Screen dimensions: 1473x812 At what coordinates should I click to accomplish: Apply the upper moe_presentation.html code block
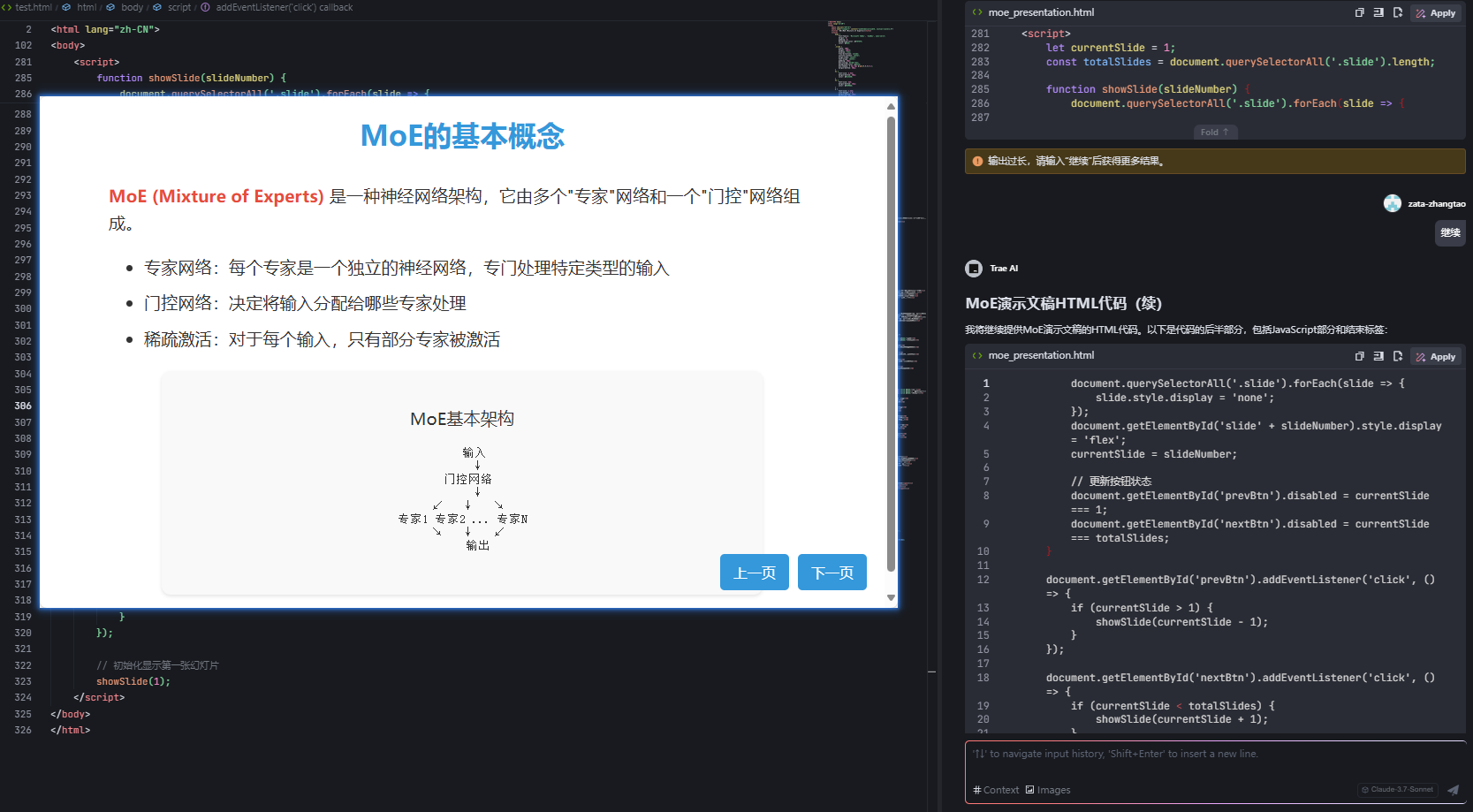[1436, 13]
